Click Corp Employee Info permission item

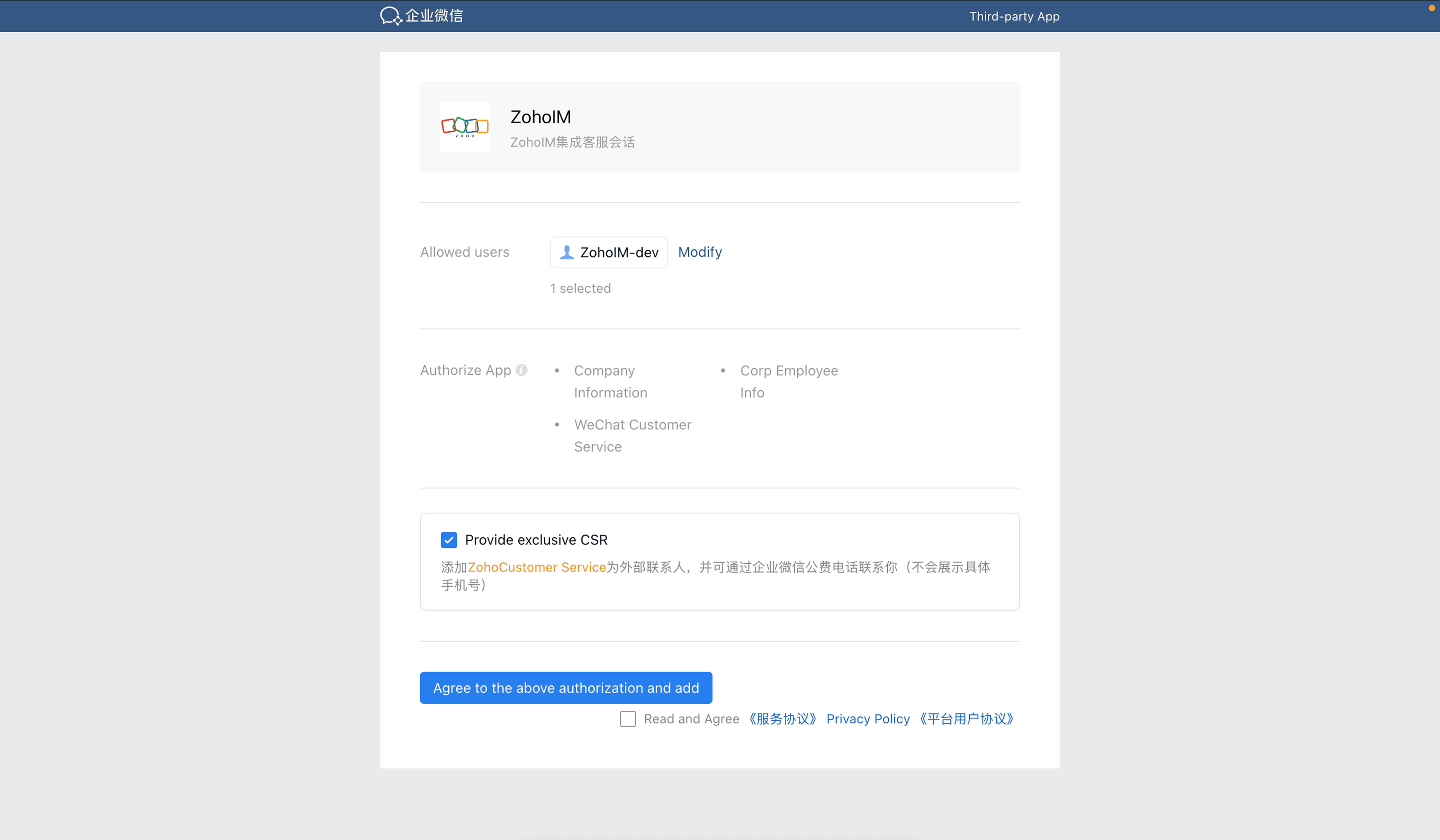[x=788, y=381]
